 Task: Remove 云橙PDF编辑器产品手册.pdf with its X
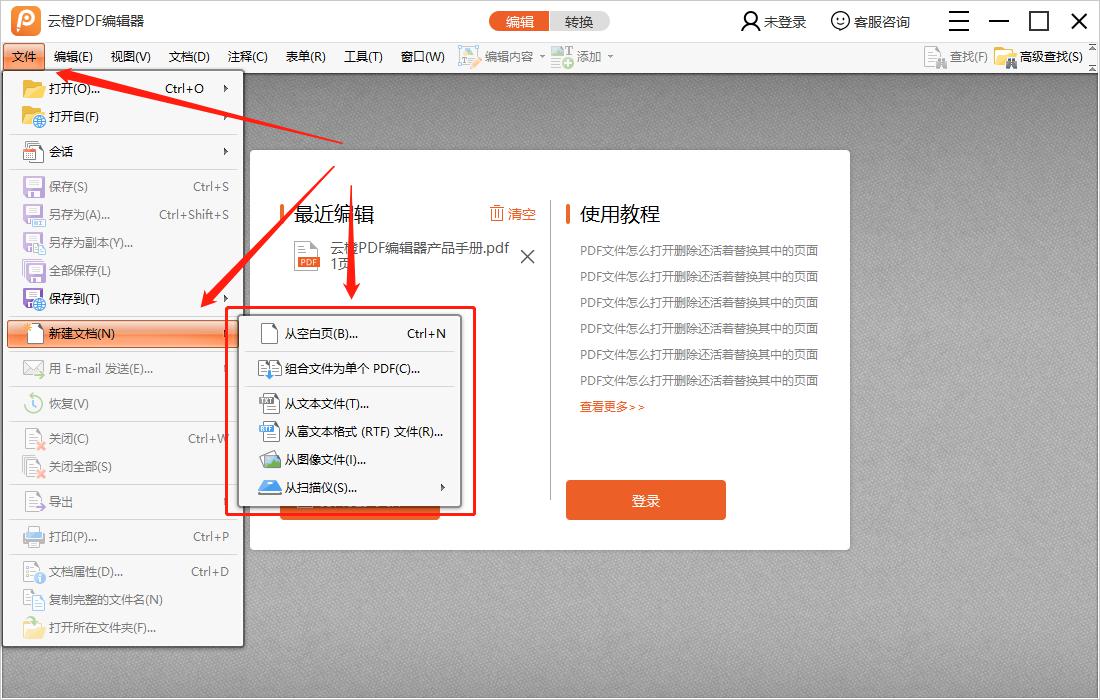[x=527, y=256]
